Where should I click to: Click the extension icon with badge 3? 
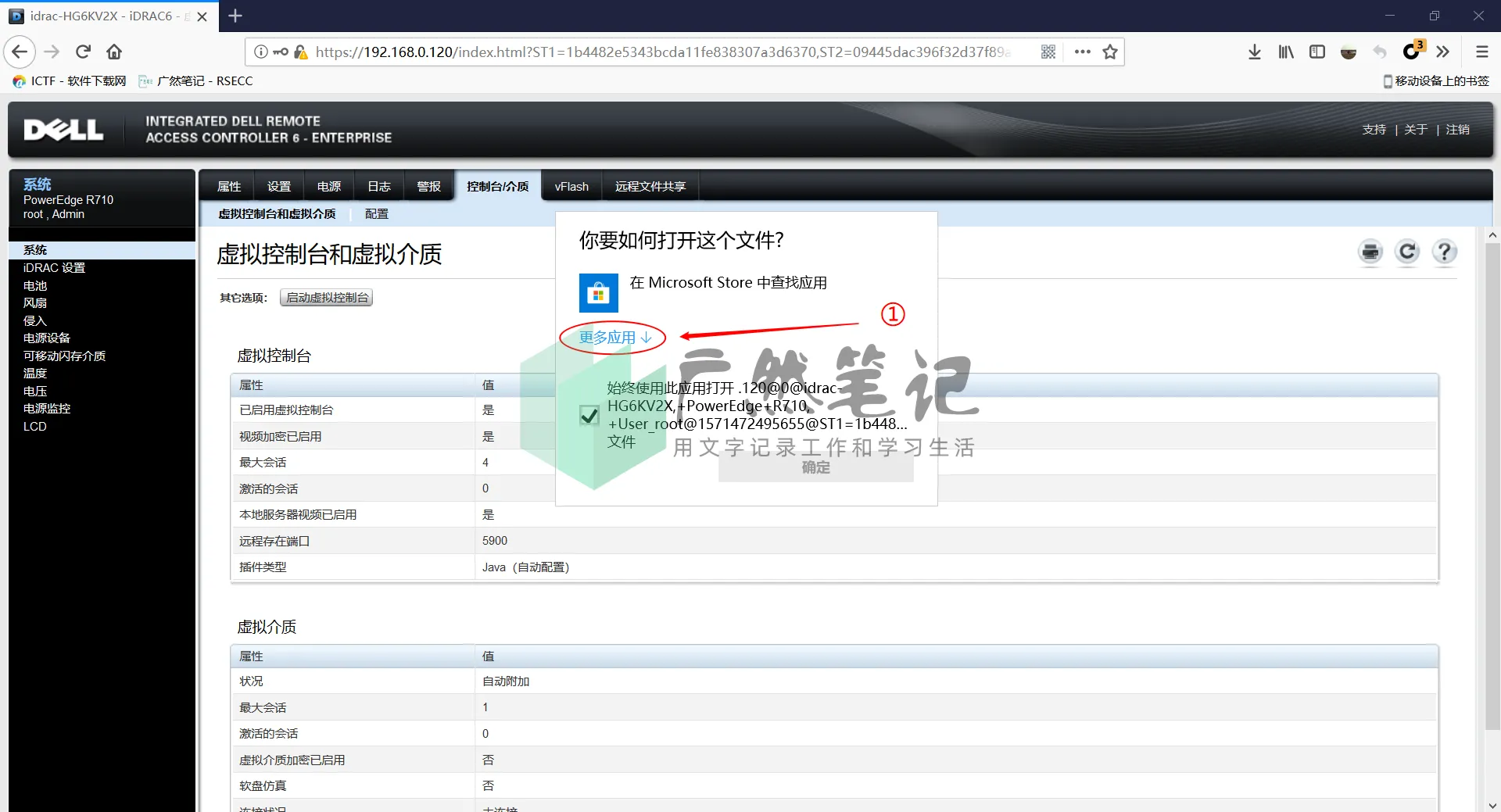point(1413,50)
